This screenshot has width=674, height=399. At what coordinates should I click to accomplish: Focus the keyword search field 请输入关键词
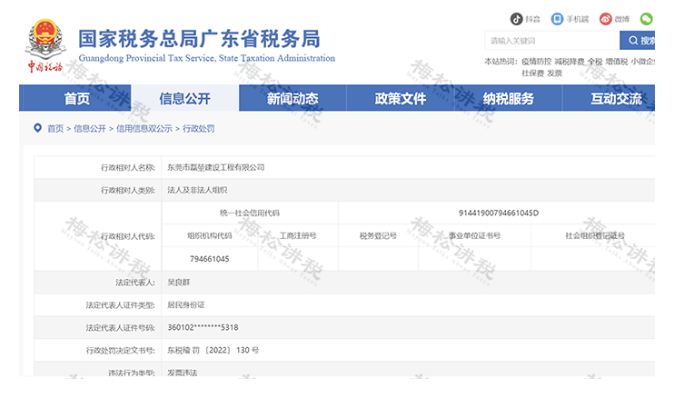(x=552, y=40)
